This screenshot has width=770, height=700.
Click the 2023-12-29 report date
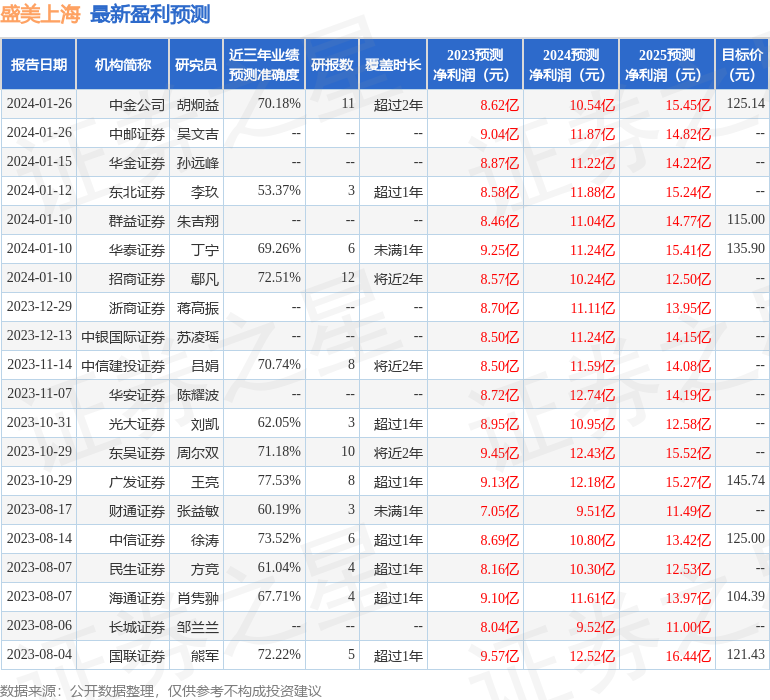coord(39,307)
